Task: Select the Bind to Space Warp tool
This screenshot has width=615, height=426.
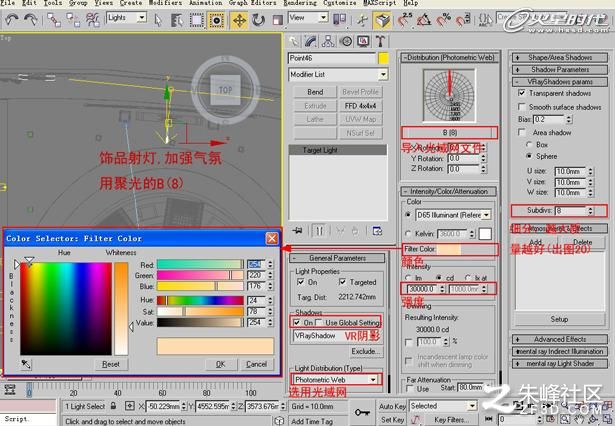Action: tap(92, 20)
